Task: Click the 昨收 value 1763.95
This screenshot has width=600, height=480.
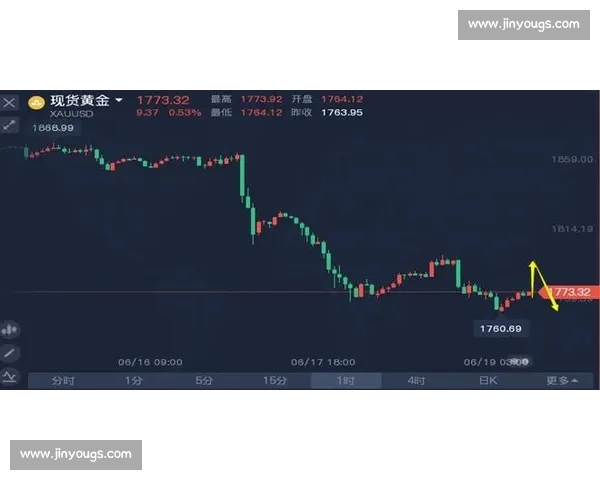Action: pos(342,113)
